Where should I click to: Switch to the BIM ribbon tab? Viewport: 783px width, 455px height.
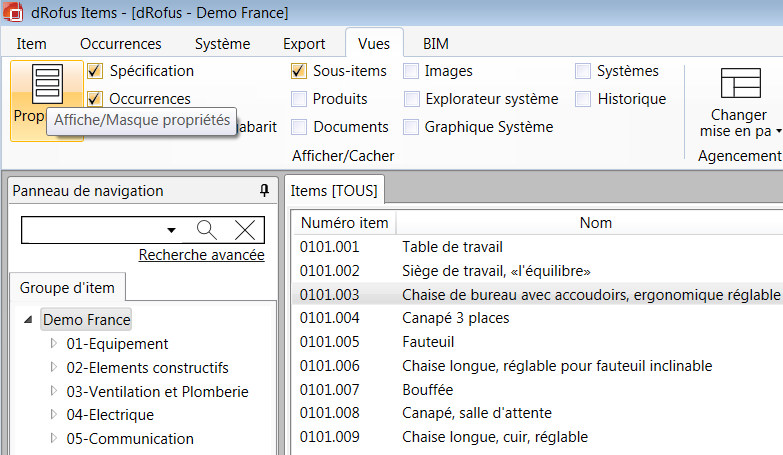coord(435,44)
